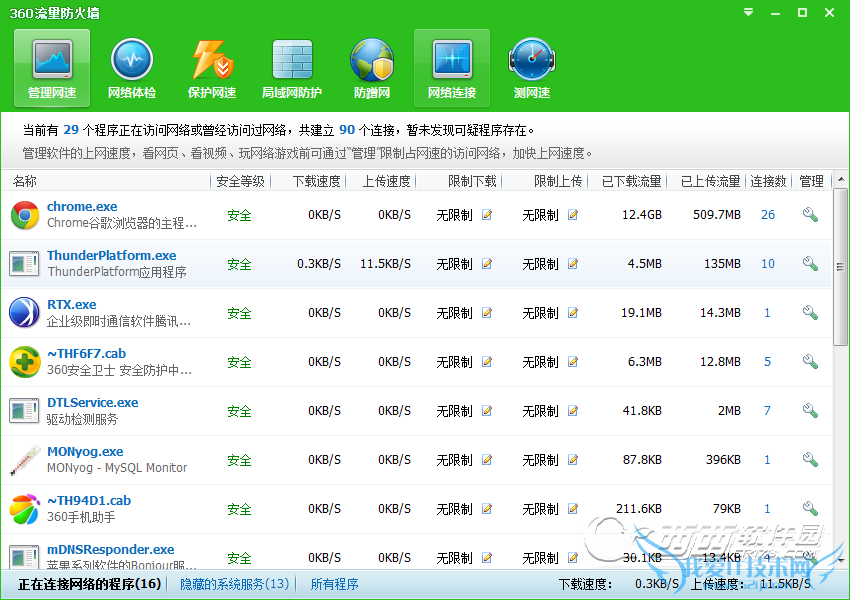Open the 网络体检 network checkup tool
850x600 pixels.
pyautogui.click(x=132, y=68)
